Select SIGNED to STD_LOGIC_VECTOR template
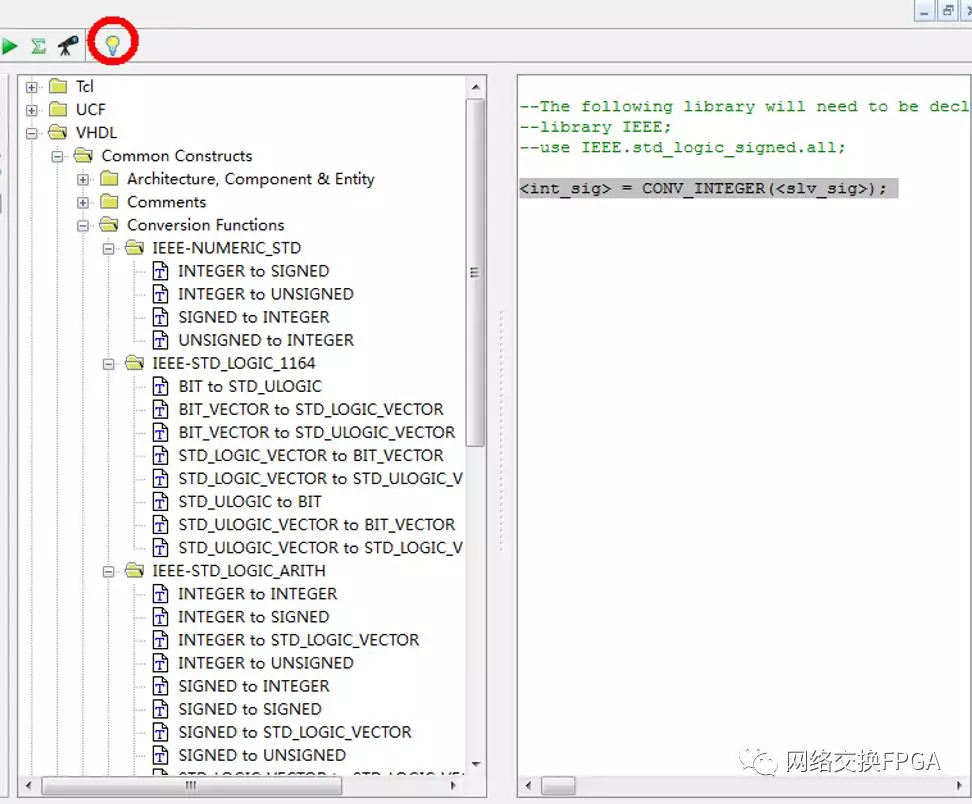The height and width of the screenshot is (804, 972). tap(294, 732)
